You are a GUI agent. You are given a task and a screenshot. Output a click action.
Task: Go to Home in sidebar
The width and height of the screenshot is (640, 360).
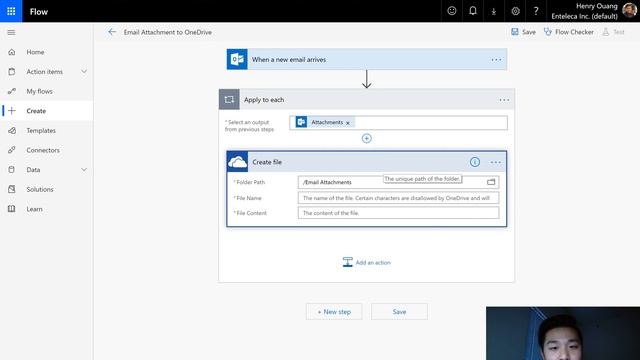click(47, 52)
